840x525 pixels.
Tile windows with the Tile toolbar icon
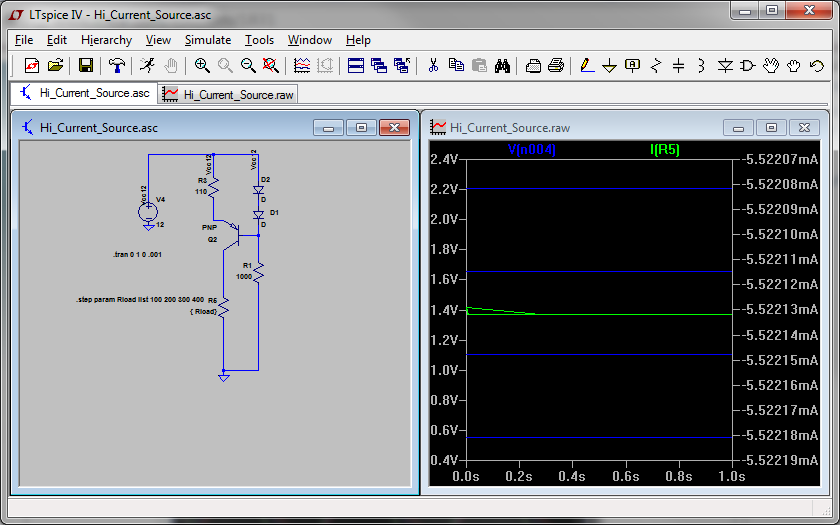point(356,66)
